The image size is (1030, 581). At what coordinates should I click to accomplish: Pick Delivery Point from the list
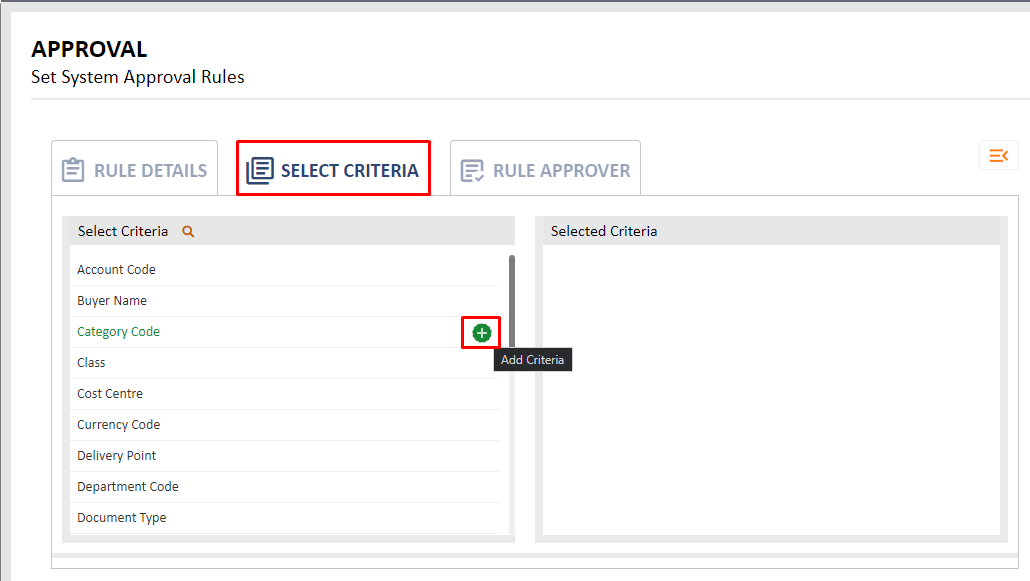point(284,455)
